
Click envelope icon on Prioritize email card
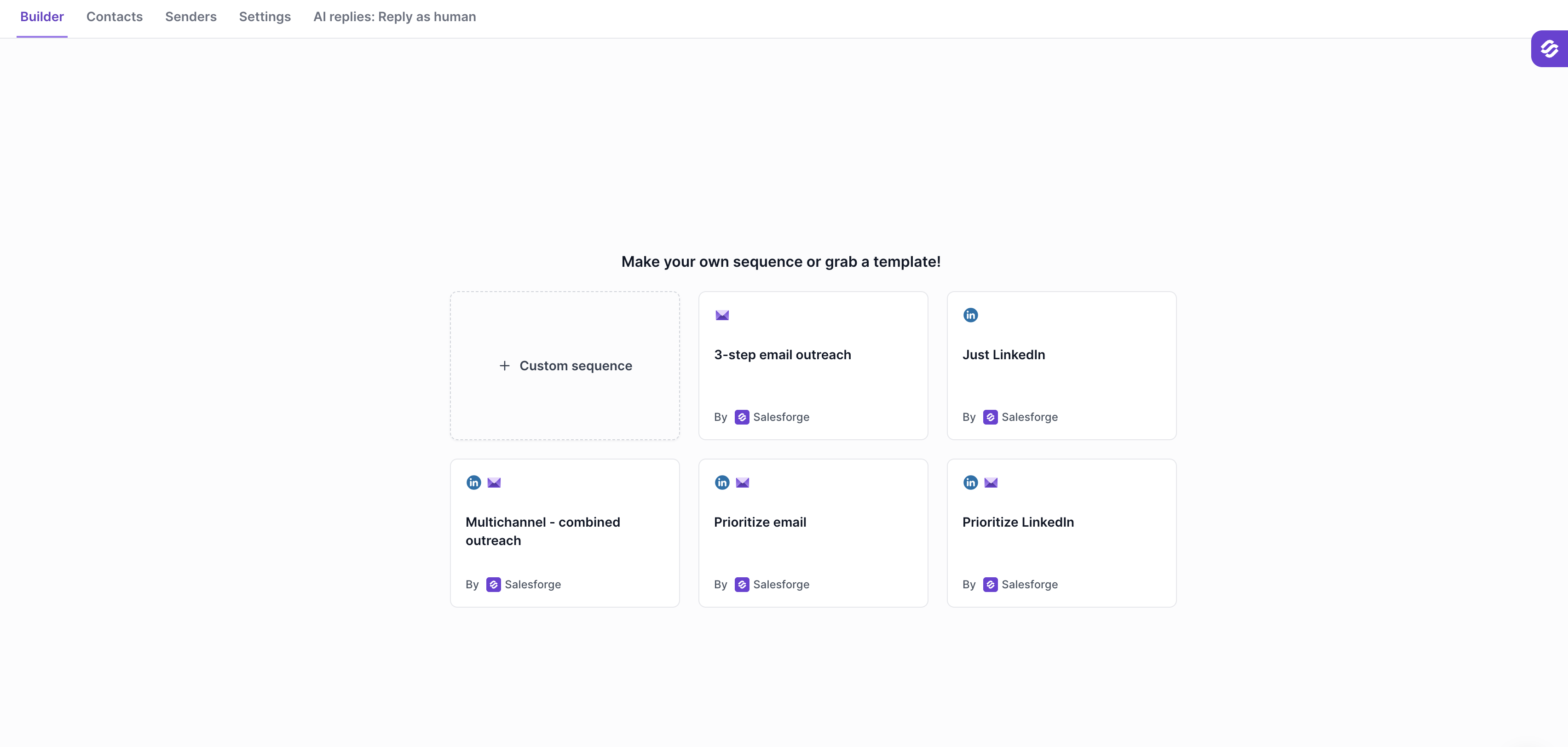click(x=742, y=483)
